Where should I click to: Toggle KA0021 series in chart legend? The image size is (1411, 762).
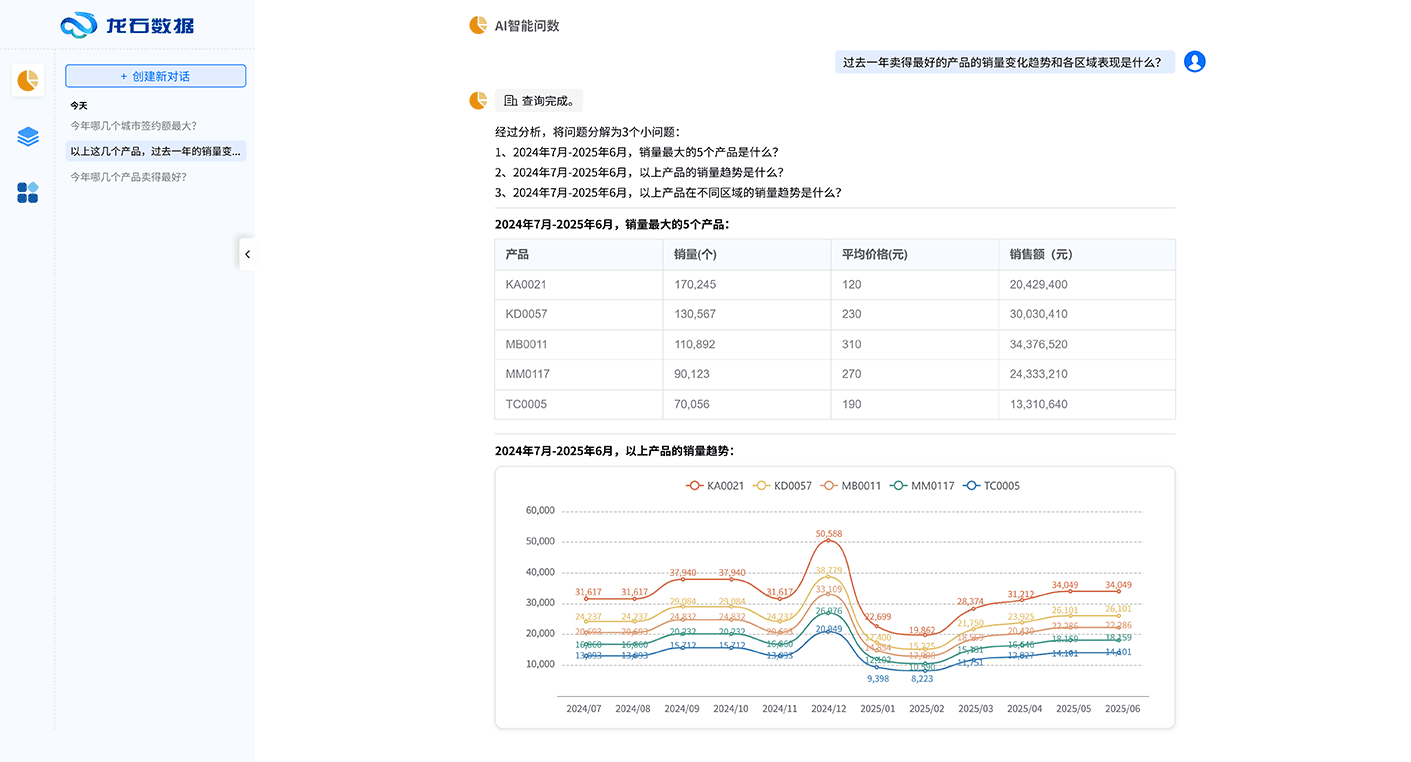click(715, 486)
